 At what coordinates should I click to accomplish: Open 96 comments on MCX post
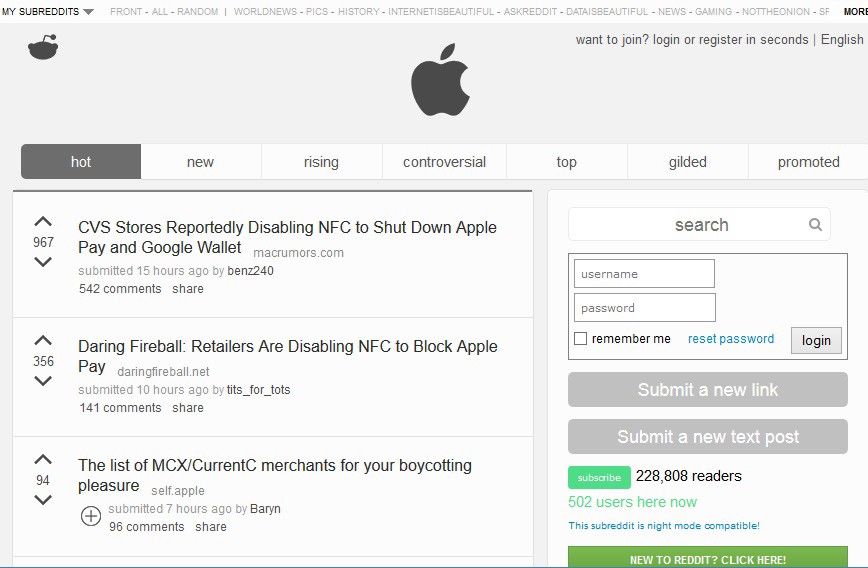(x=147, y=526)
